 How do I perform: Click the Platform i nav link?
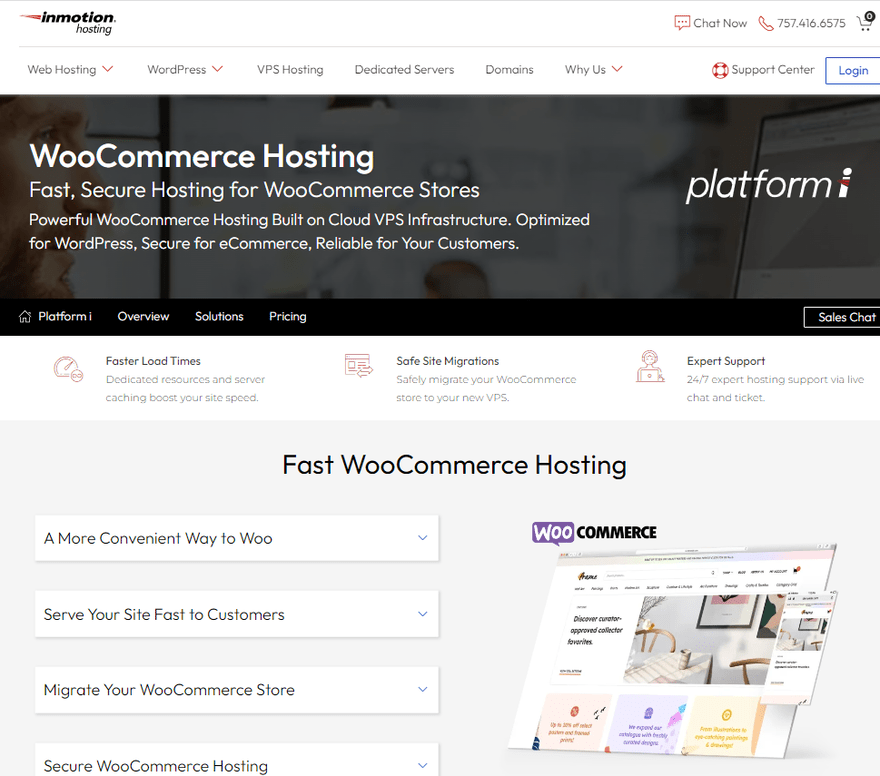click(x=65, y=316)
